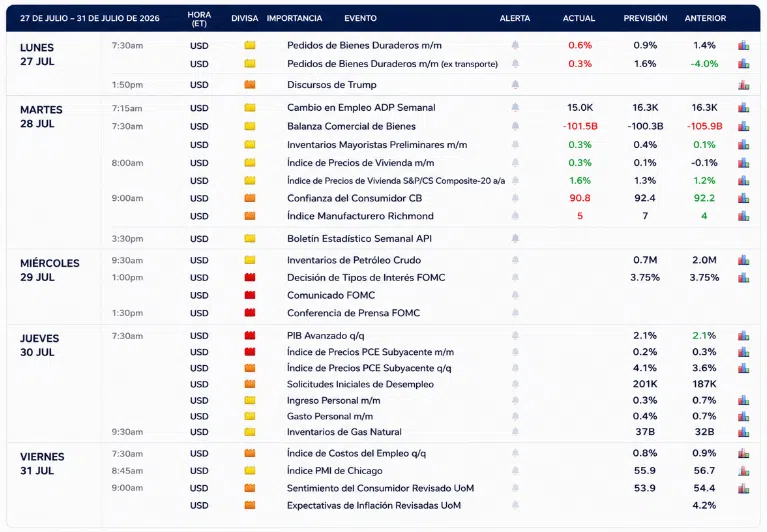The height and width of the screenshot is (532, 767).
Task: Click red importance folder for Índice de Precios PCE Subyacente m/m
Action: pos(250,352)
